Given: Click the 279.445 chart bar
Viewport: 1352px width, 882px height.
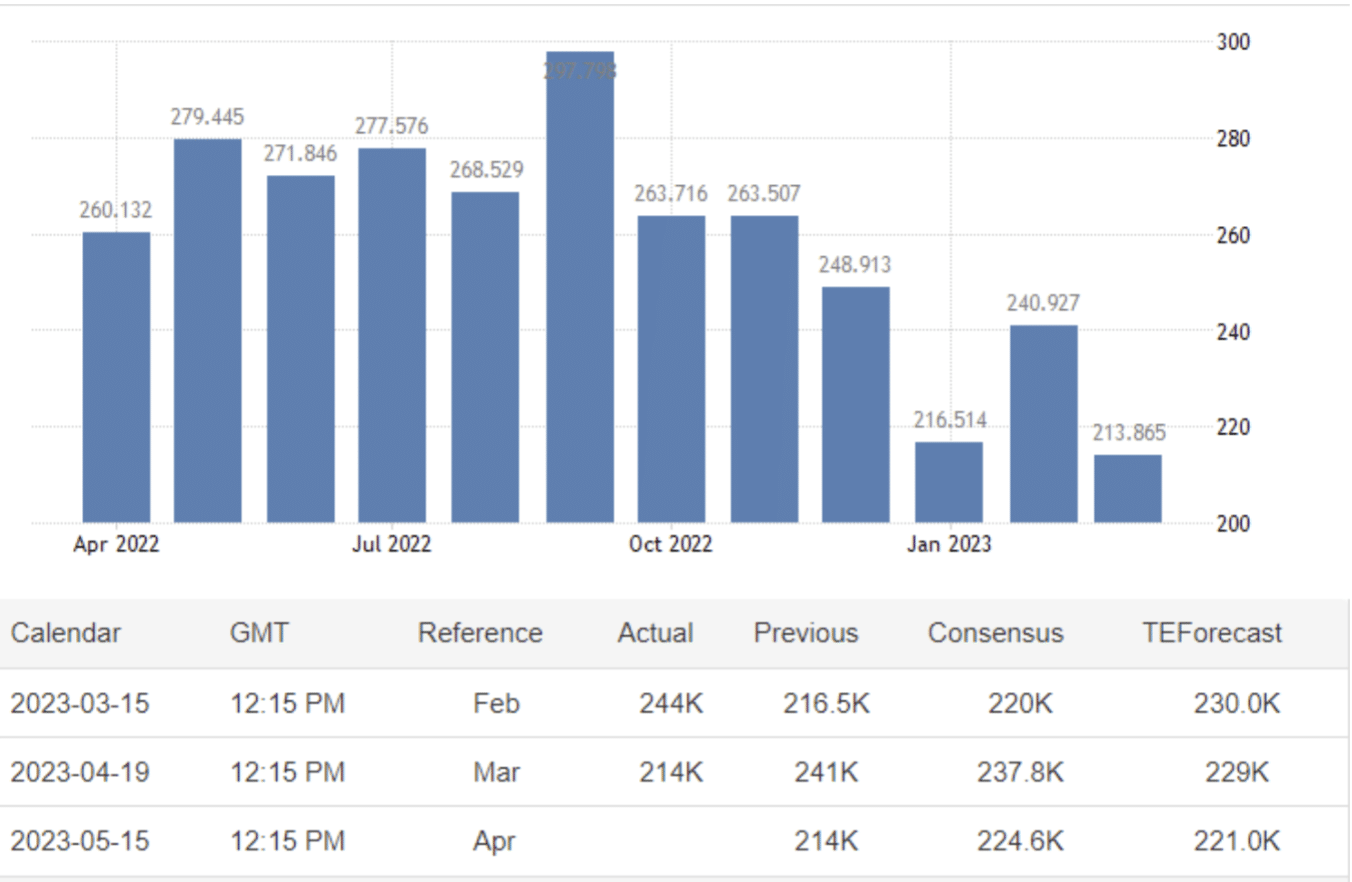Looking at the screenshot, I should [208, 330].
